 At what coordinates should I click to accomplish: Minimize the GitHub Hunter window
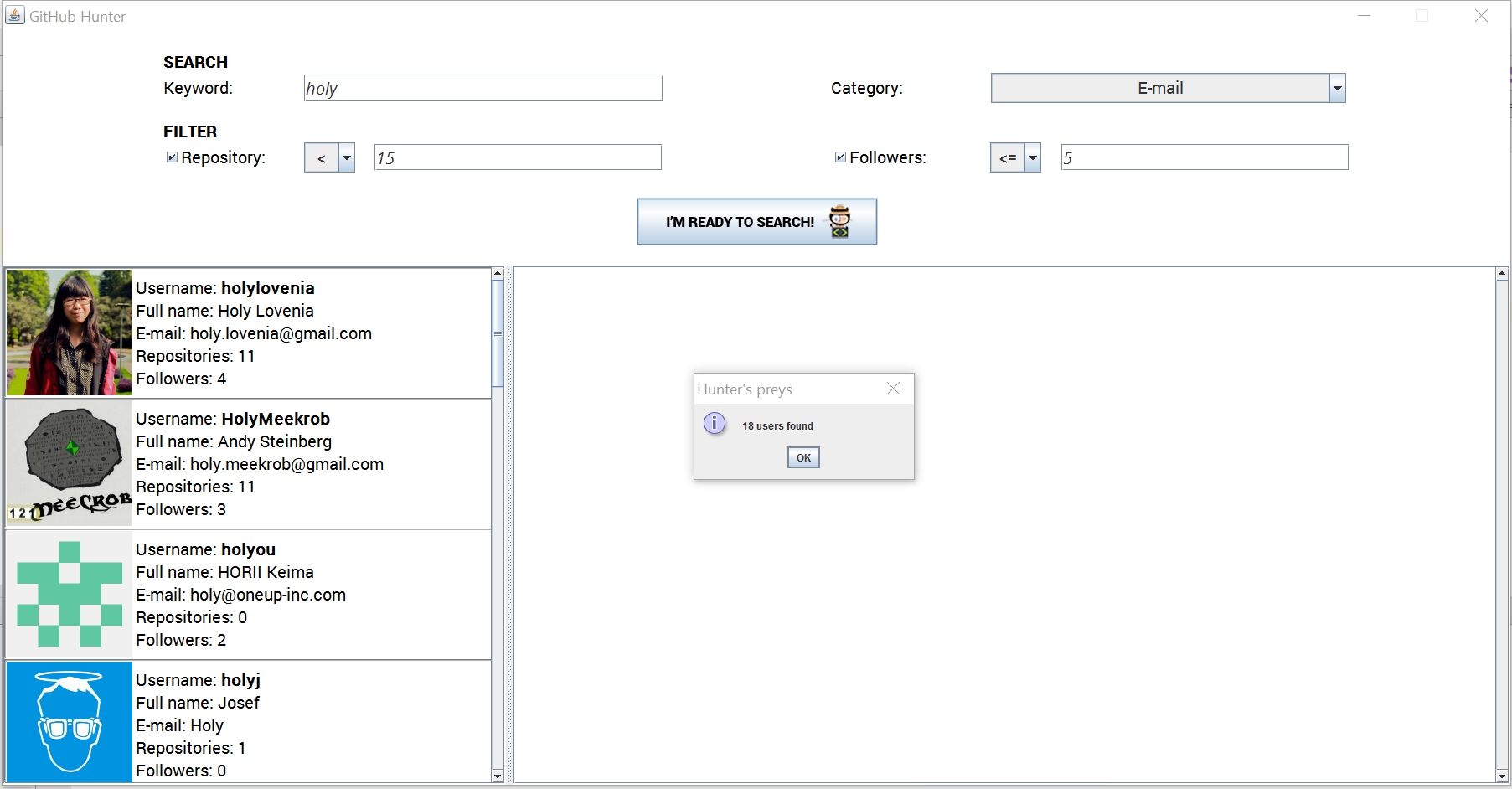[x=1364, y=16]
